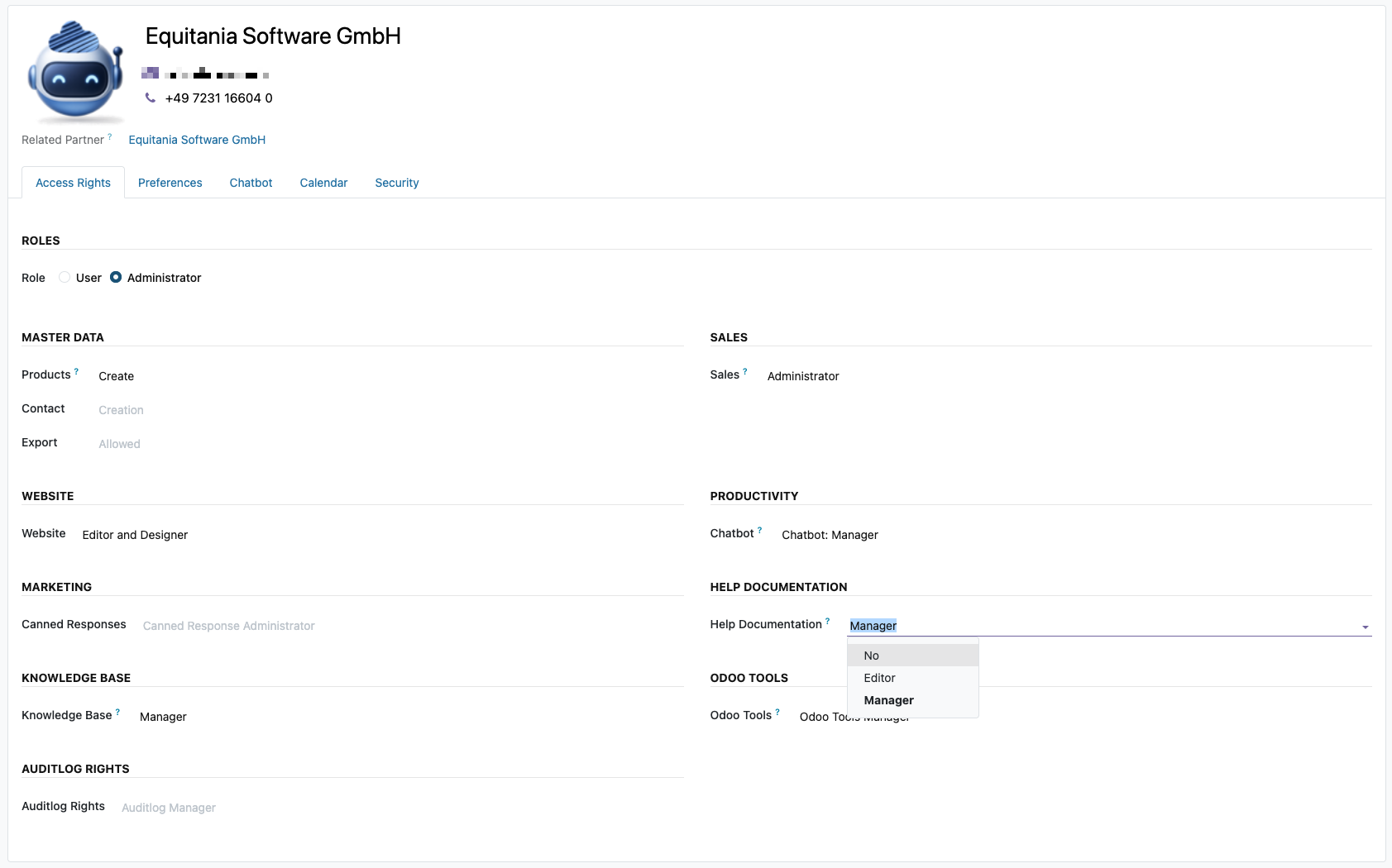
Task: Choose No in the Help Documentation list
Action: pos(913,656)
